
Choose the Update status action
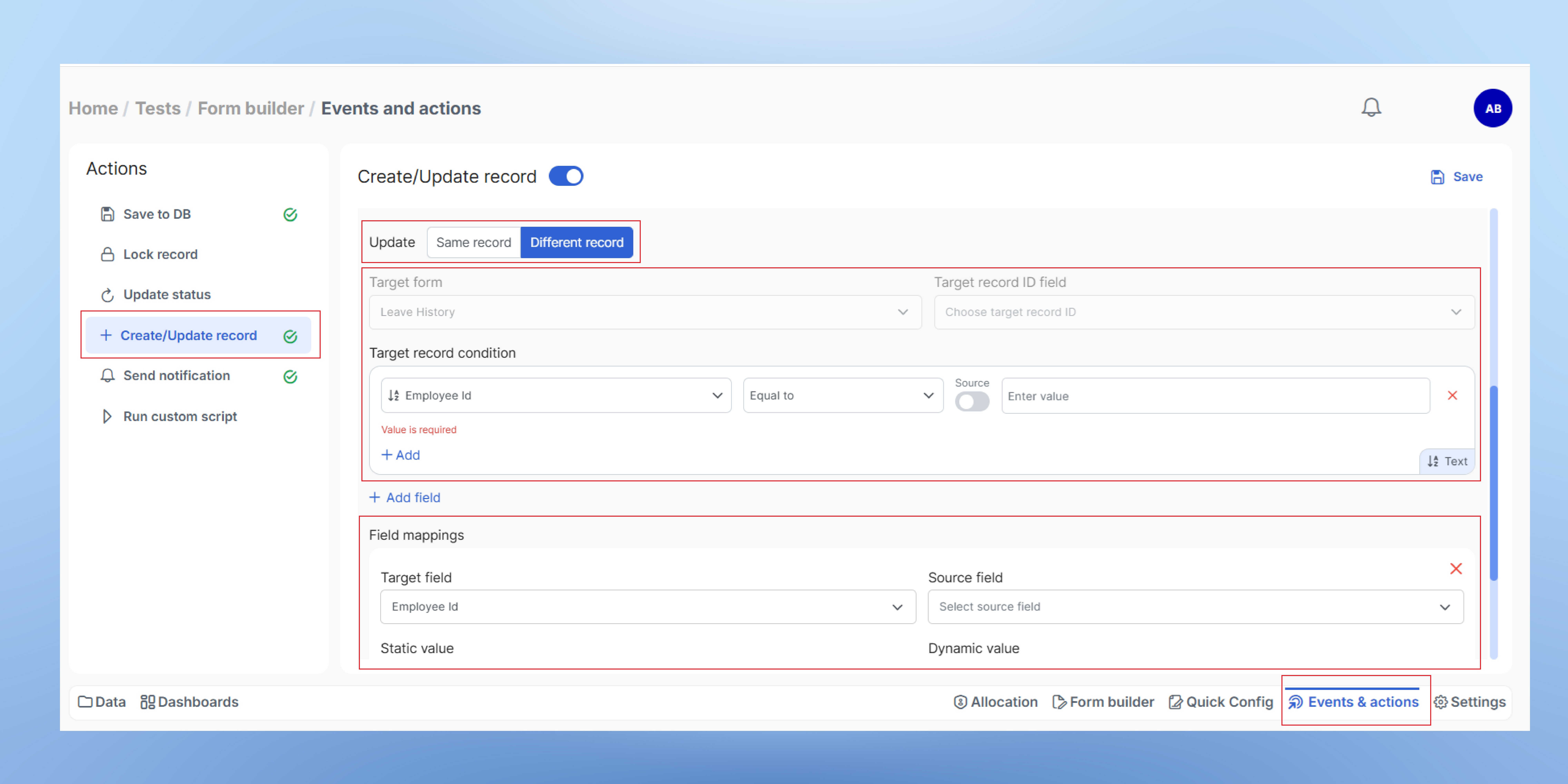pyautogui.click(x=167, y=295)
